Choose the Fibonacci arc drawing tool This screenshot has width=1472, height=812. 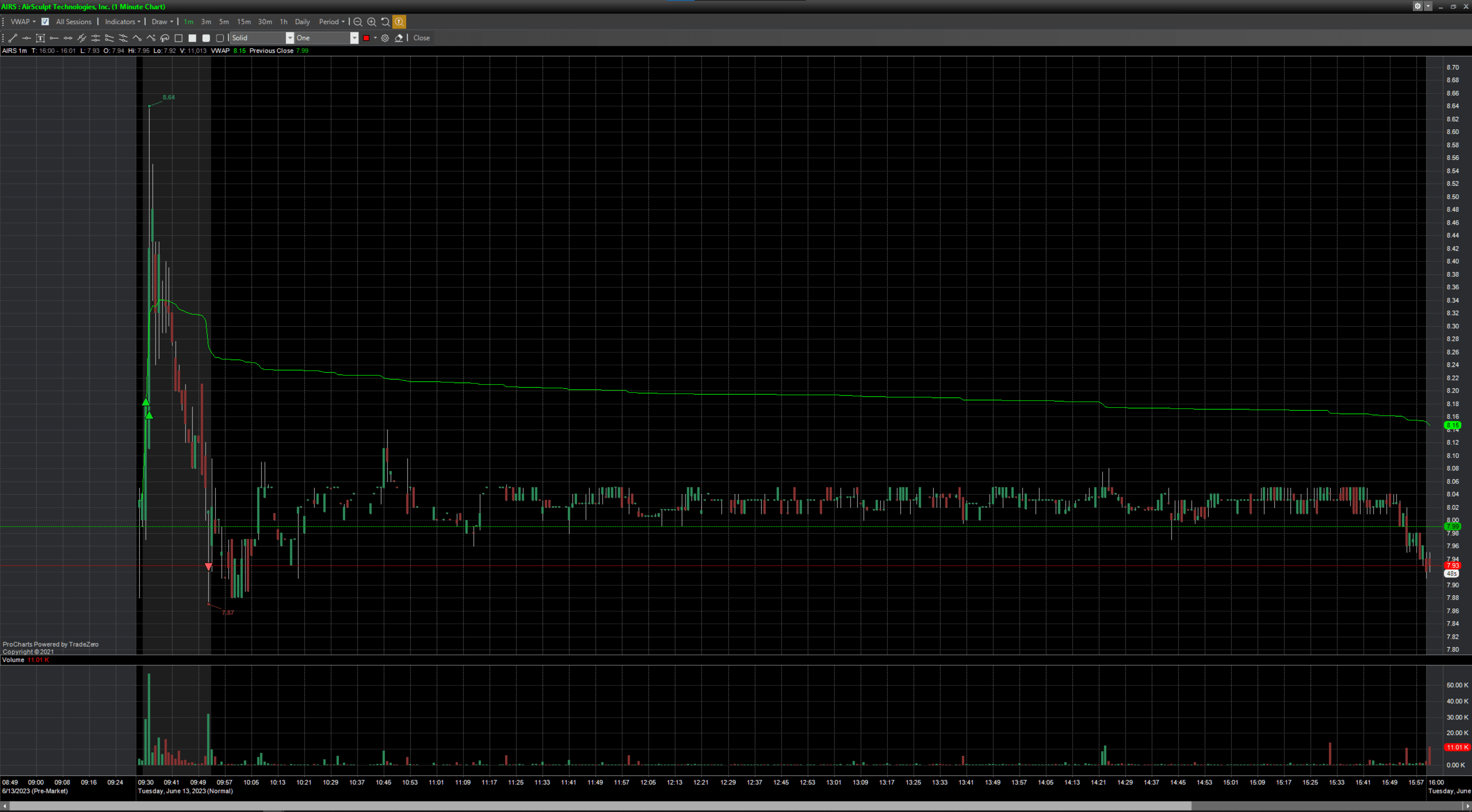[x=165, y=38]
